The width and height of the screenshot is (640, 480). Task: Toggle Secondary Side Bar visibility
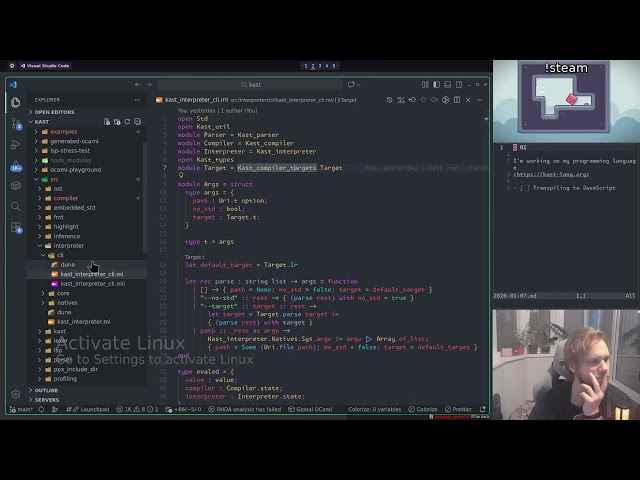[459, 84]
